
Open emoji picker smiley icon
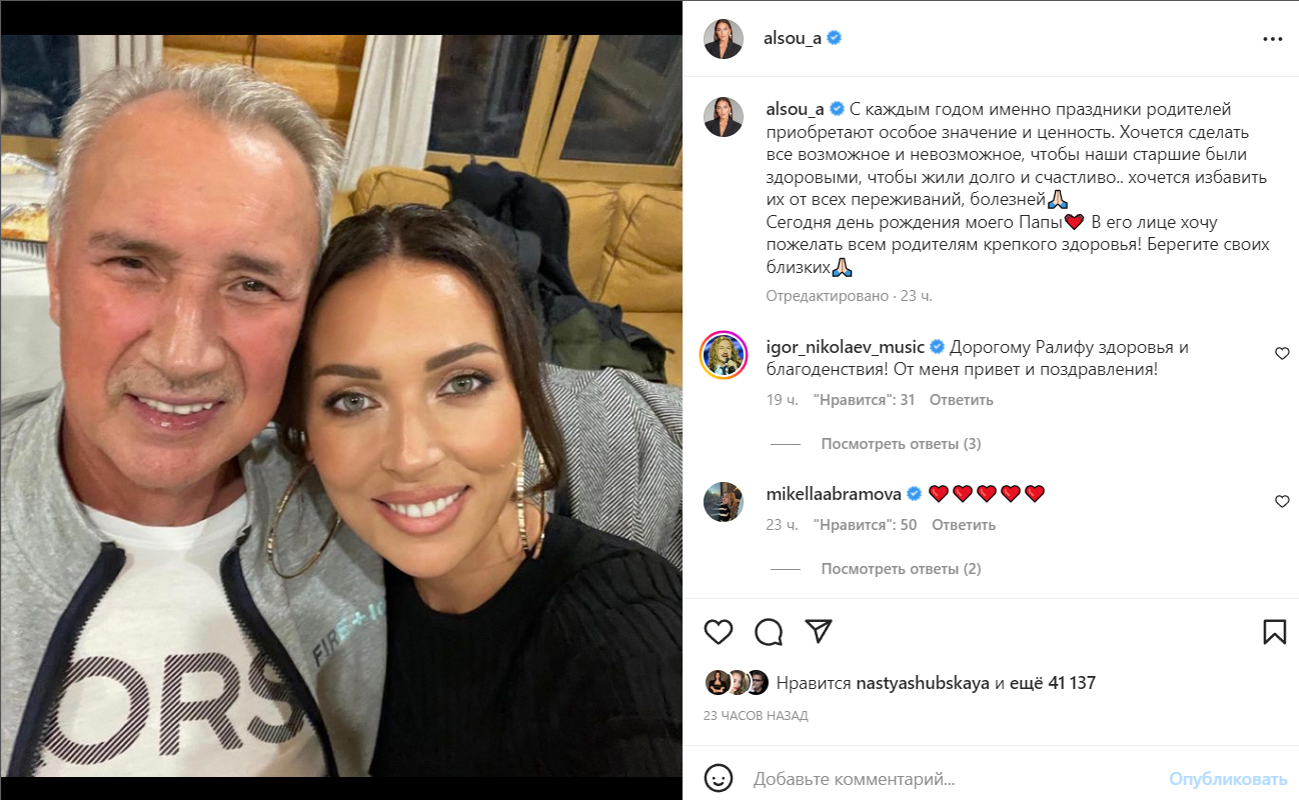718,778
